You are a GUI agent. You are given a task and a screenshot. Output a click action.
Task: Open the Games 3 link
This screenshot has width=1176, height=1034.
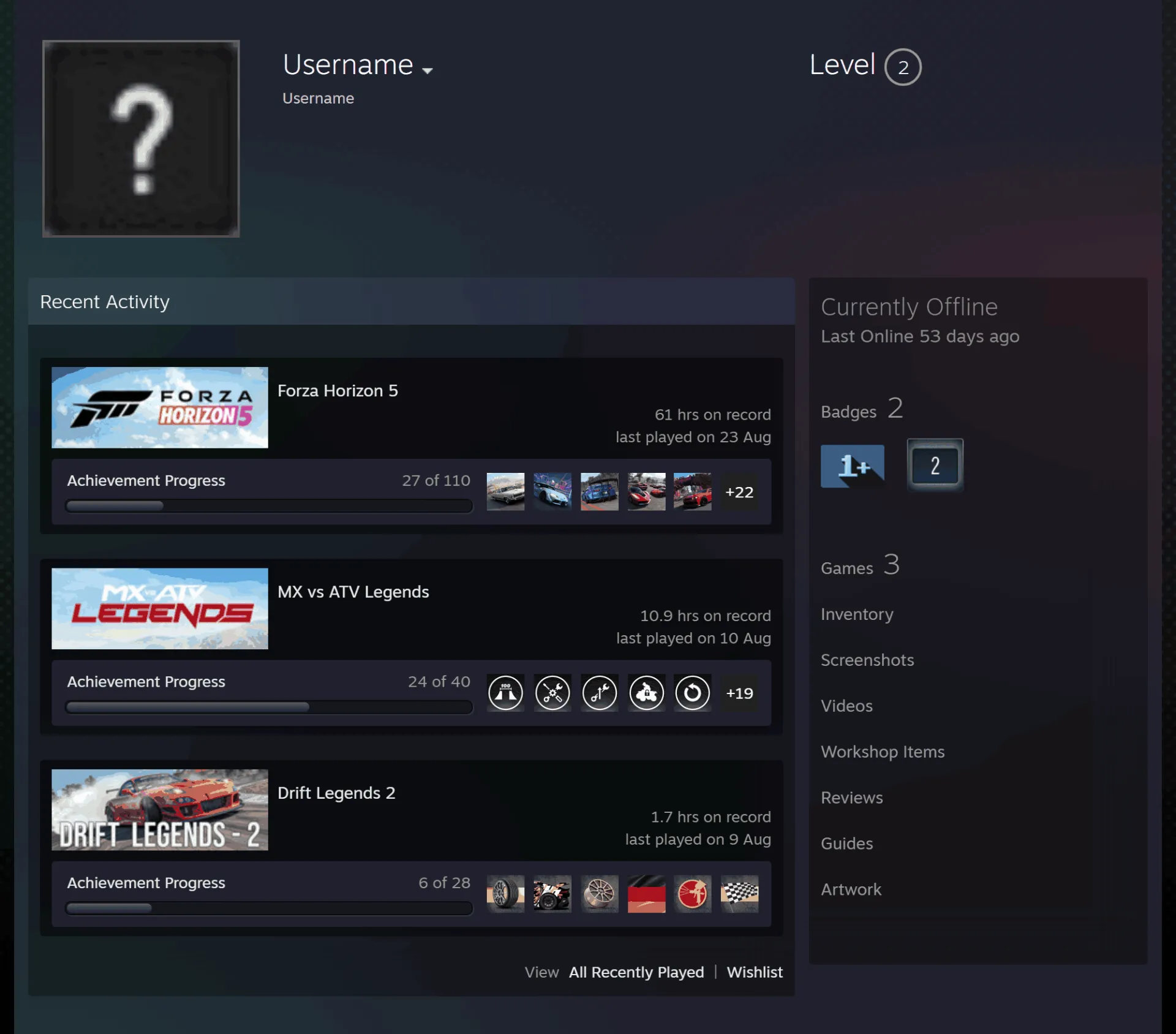coord(860,565)
